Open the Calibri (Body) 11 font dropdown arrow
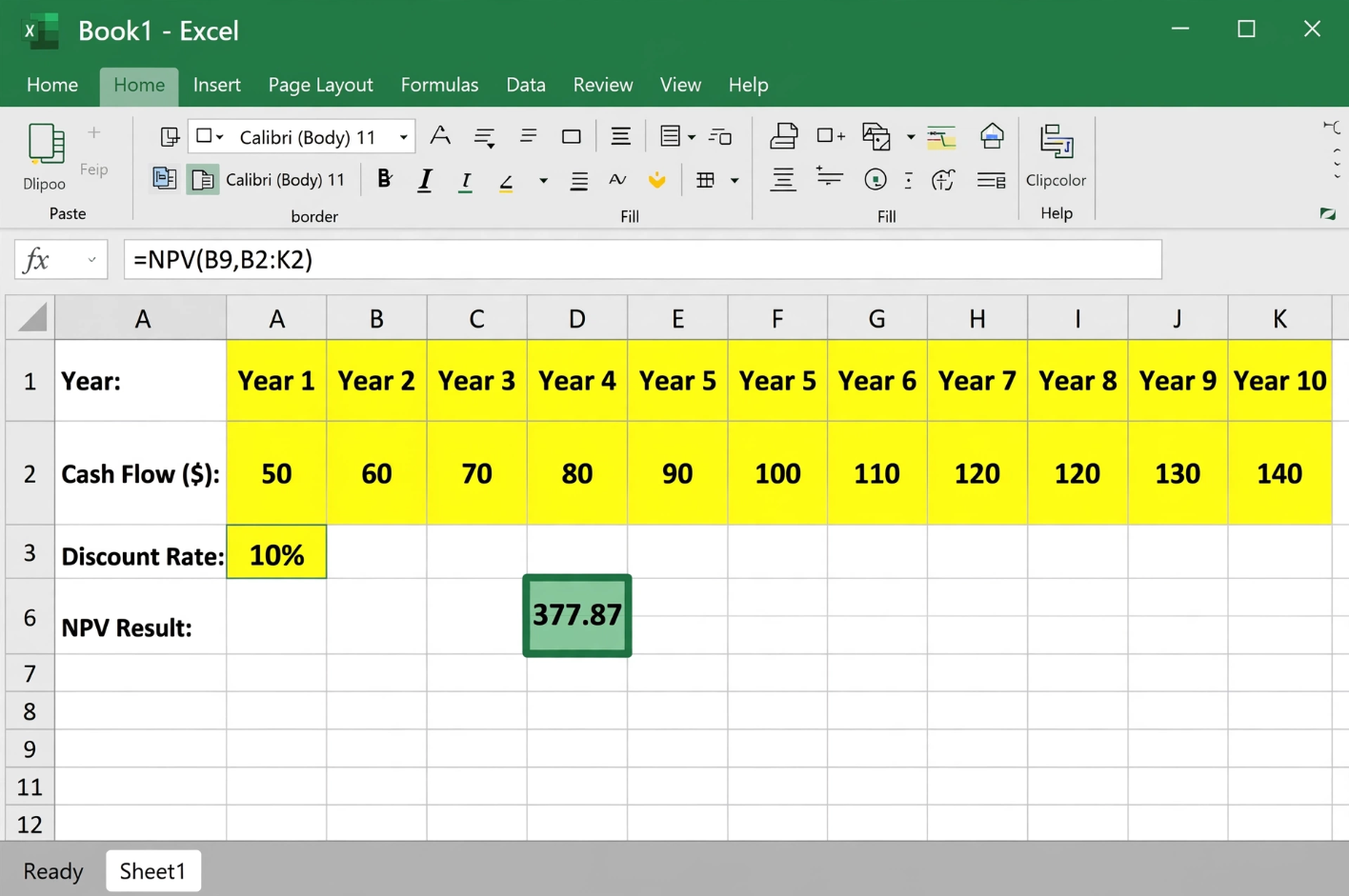This screenshot has width=1349, height=896. [x=404, y=137]
